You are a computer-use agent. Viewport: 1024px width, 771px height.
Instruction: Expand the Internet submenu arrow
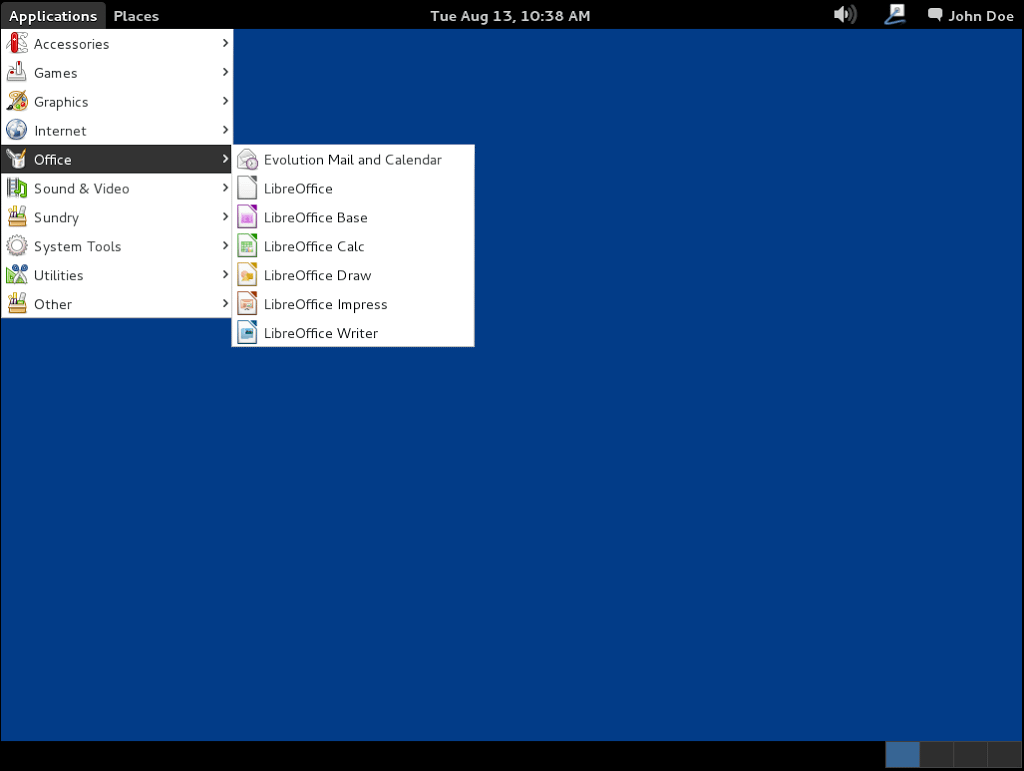click(x=225, y=130)
